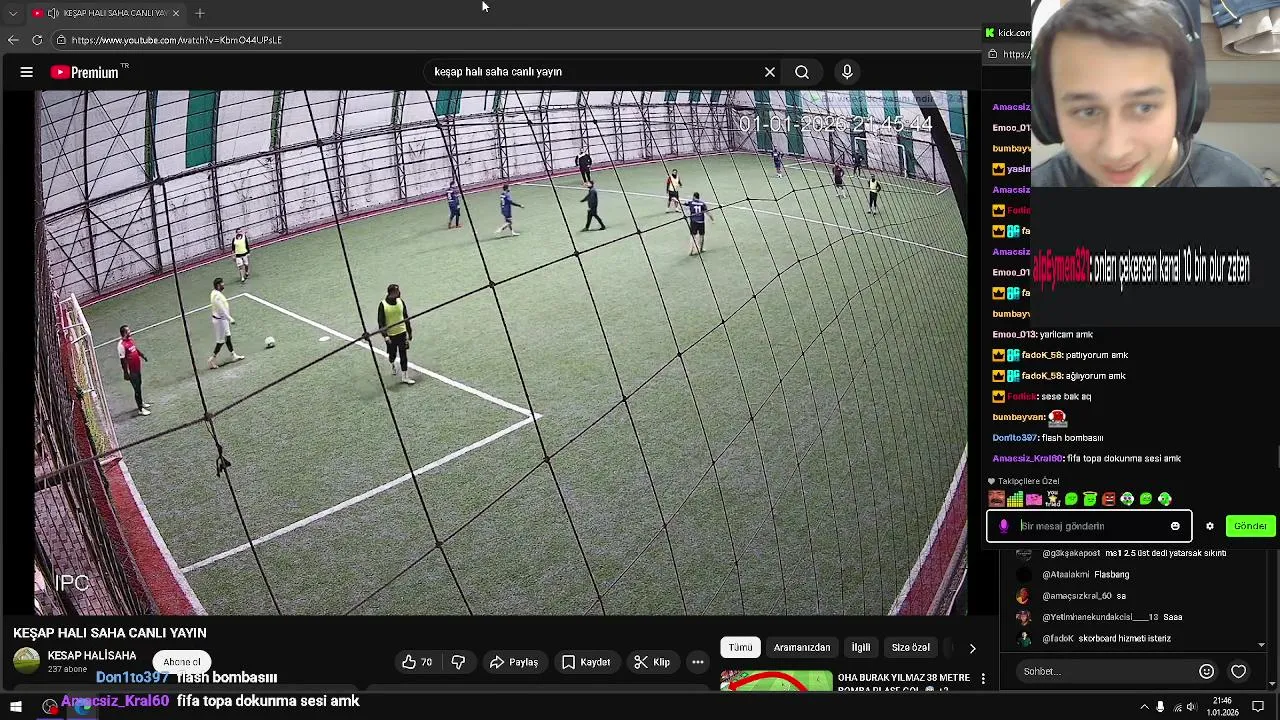Select the Aramanızdan filter chip

(802, 647)
